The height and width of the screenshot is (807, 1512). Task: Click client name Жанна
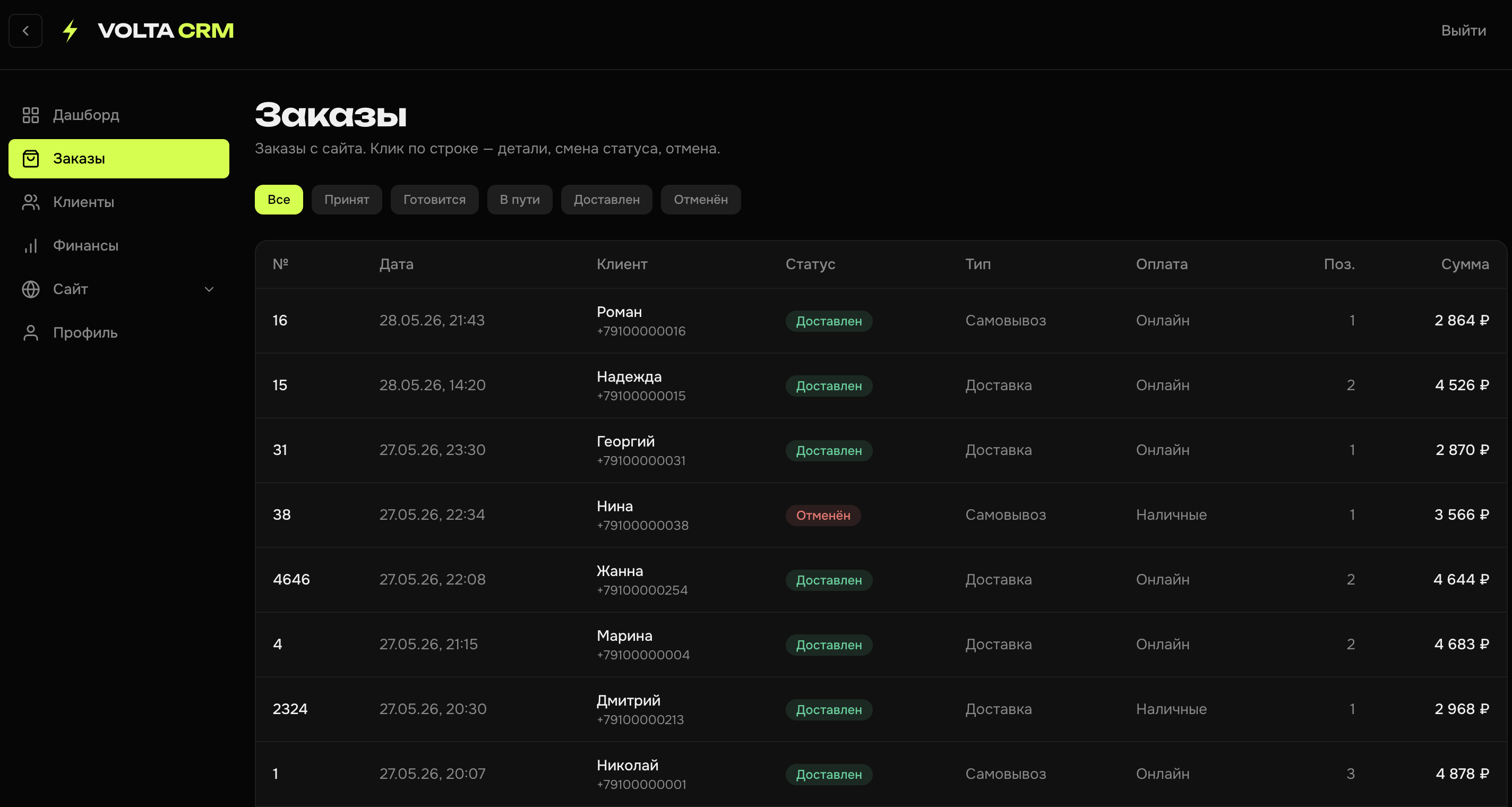click(x=620, y=571)
